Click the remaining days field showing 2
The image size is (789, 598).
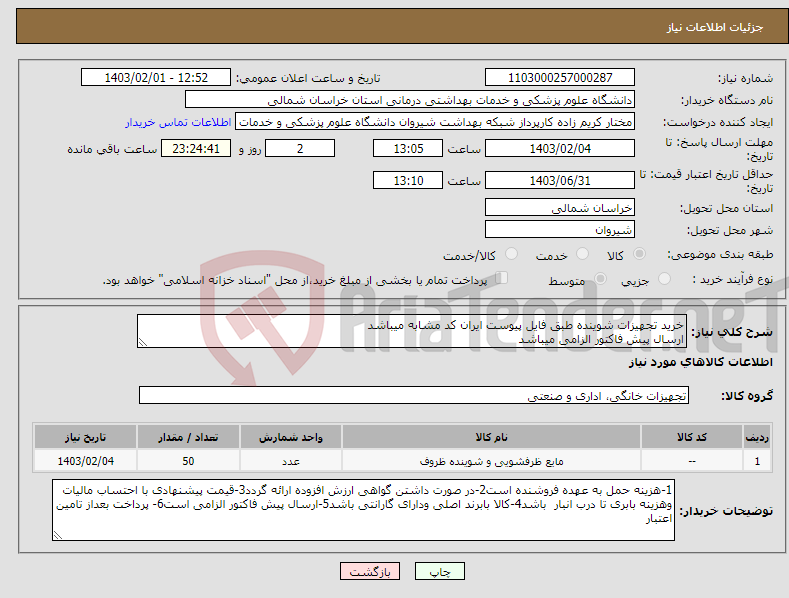(300, 148)
